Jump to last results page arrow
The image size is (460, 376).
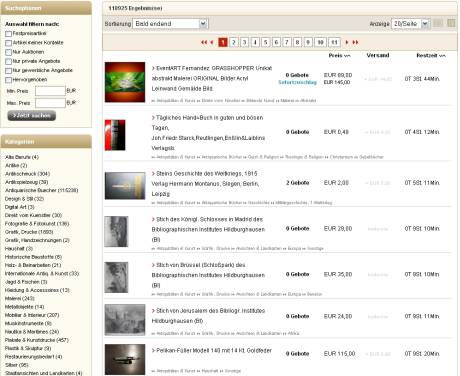coord(355,42)
